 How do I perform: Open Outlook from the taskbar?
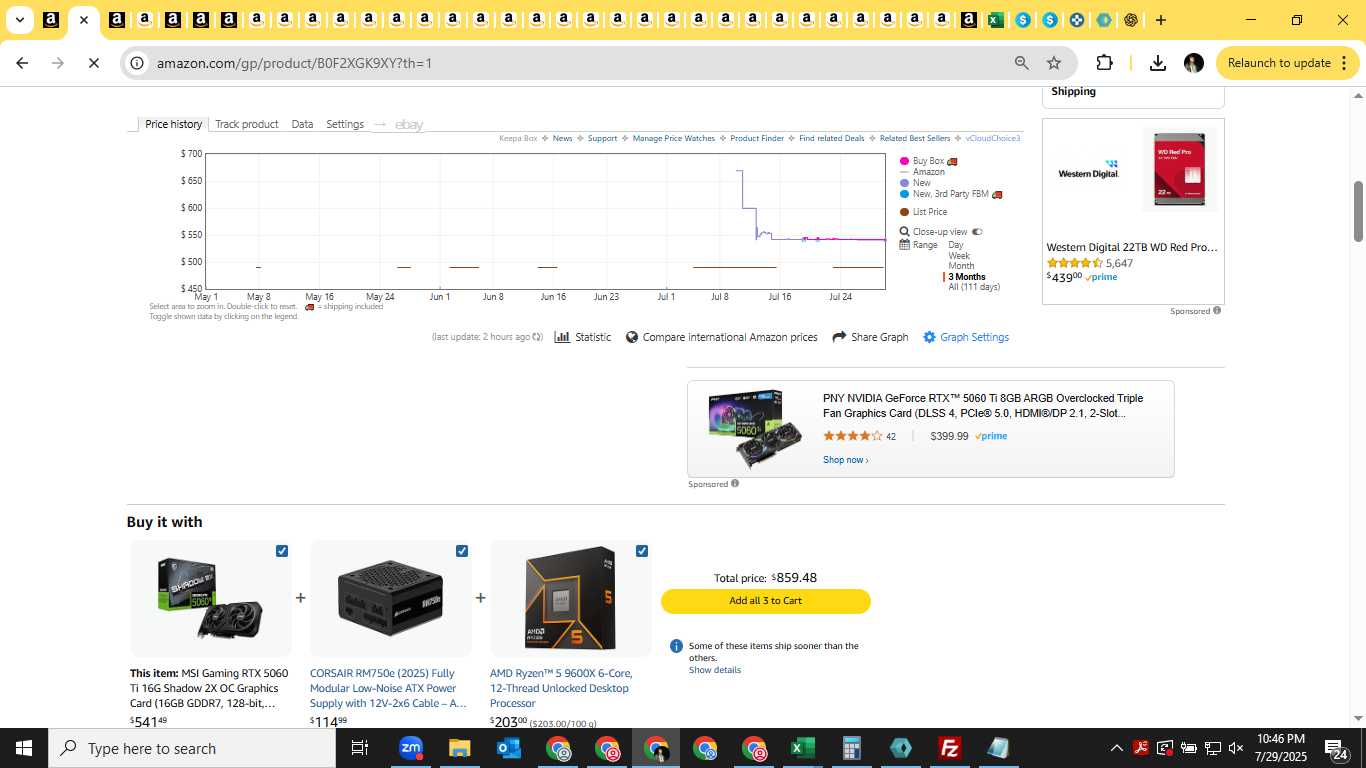(x=509, y=748)
